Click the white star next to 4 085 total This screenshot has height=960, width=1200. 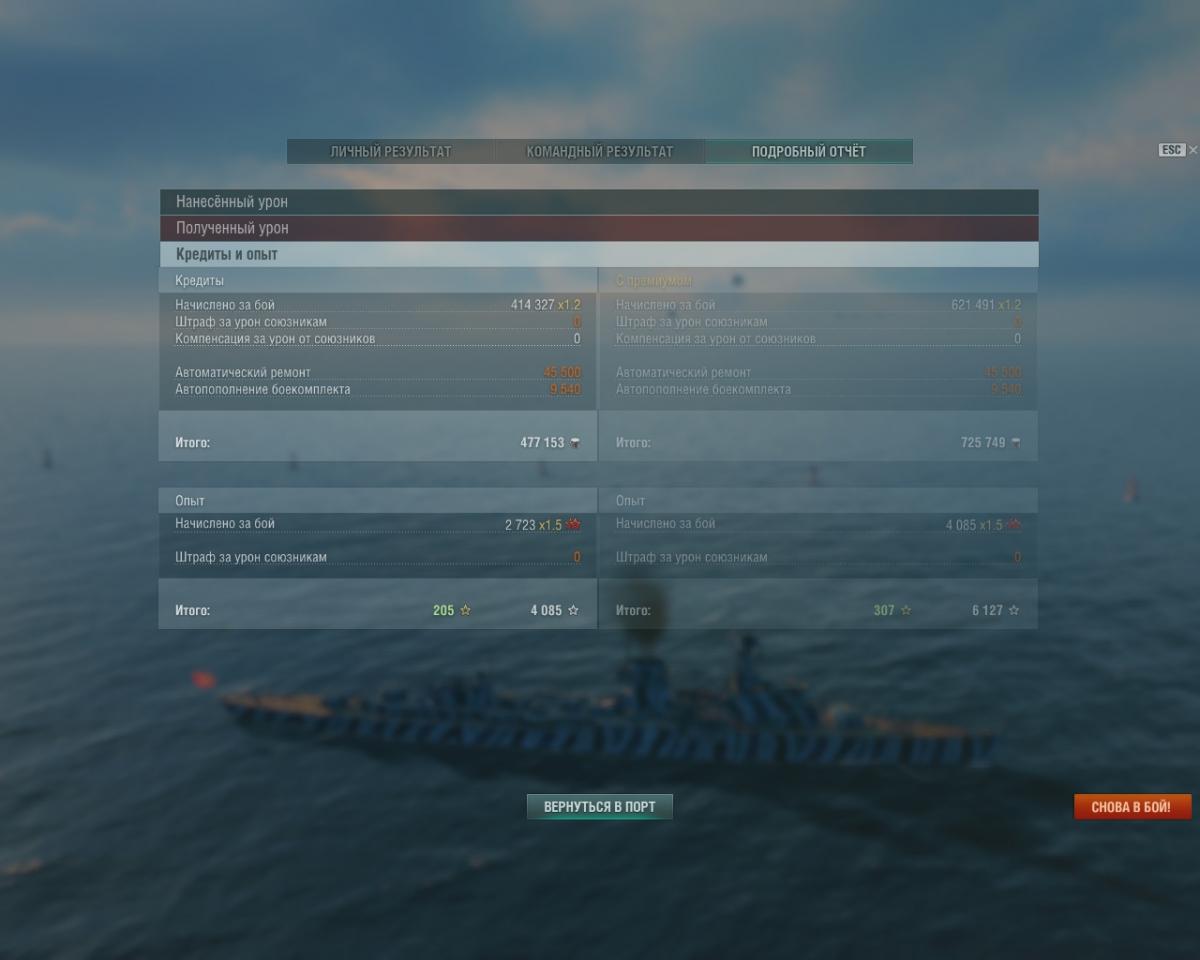573,610
